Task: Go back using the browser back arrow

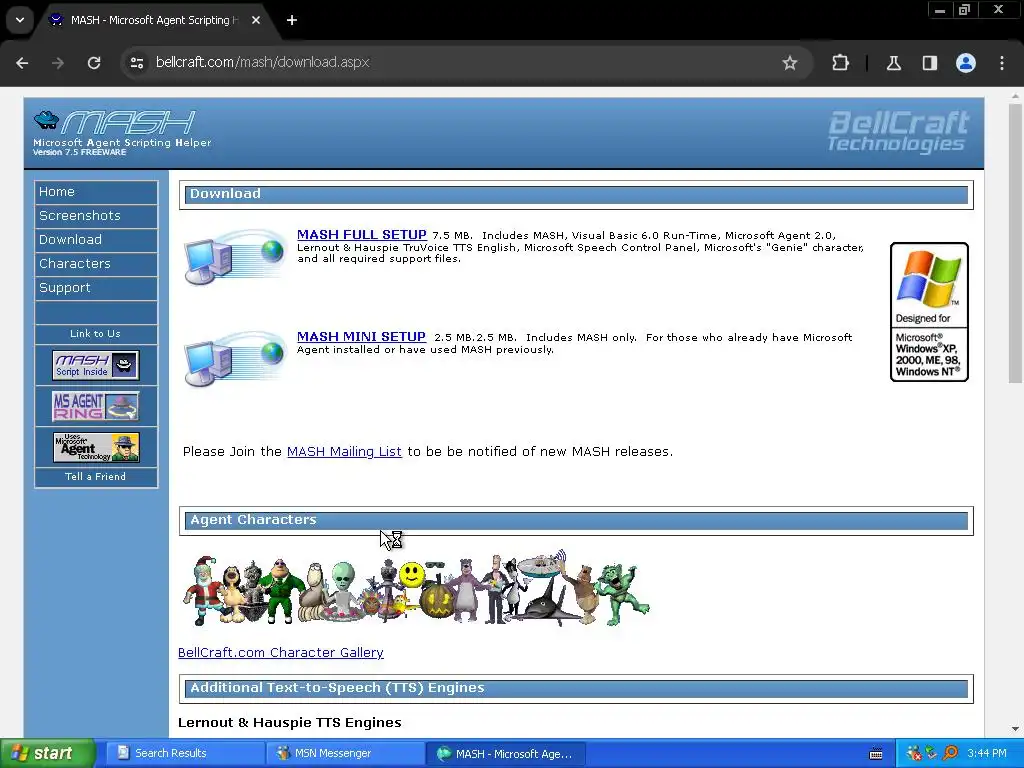Action: coord(22,63)
